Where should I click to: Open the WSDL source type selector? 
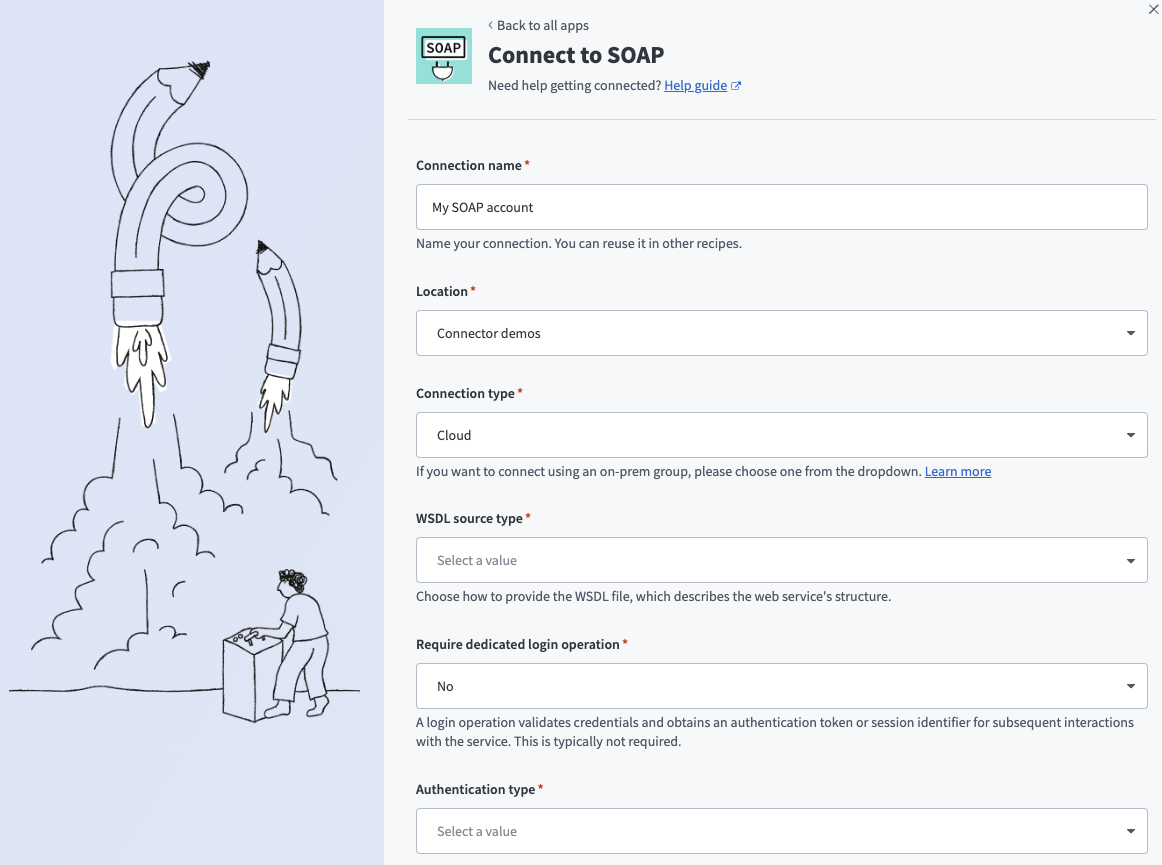pos(782,560)
